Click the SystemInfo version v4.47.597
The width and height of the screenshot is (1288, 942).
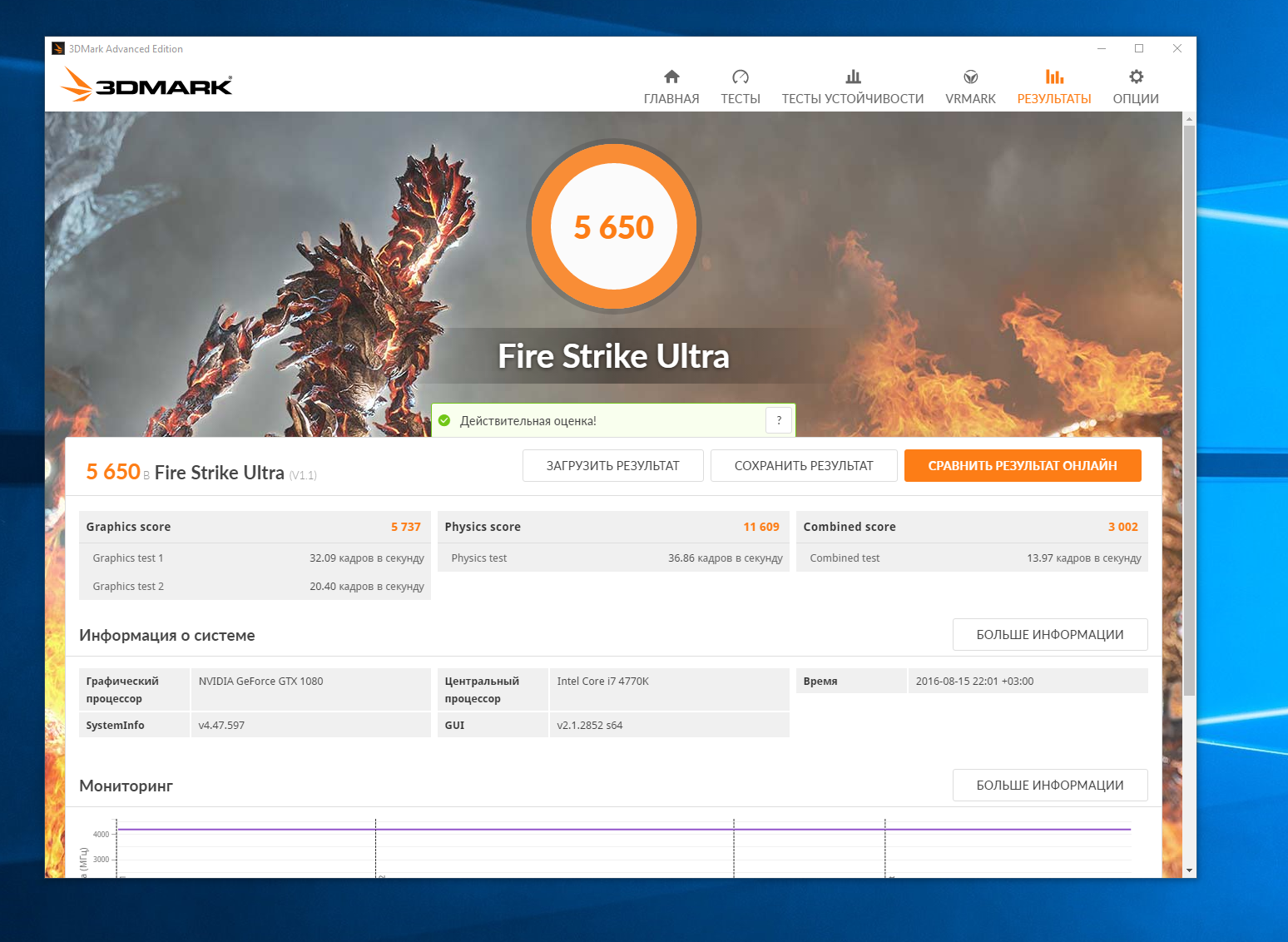(221, 726)
